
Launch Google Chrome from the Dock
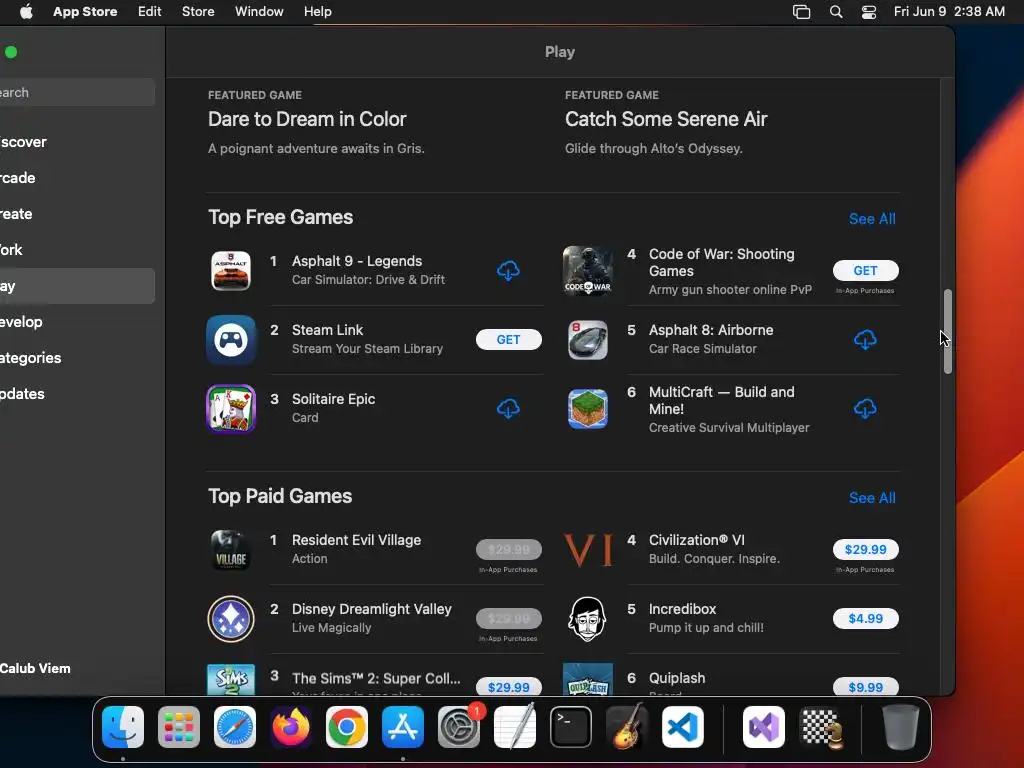[347, 727]
